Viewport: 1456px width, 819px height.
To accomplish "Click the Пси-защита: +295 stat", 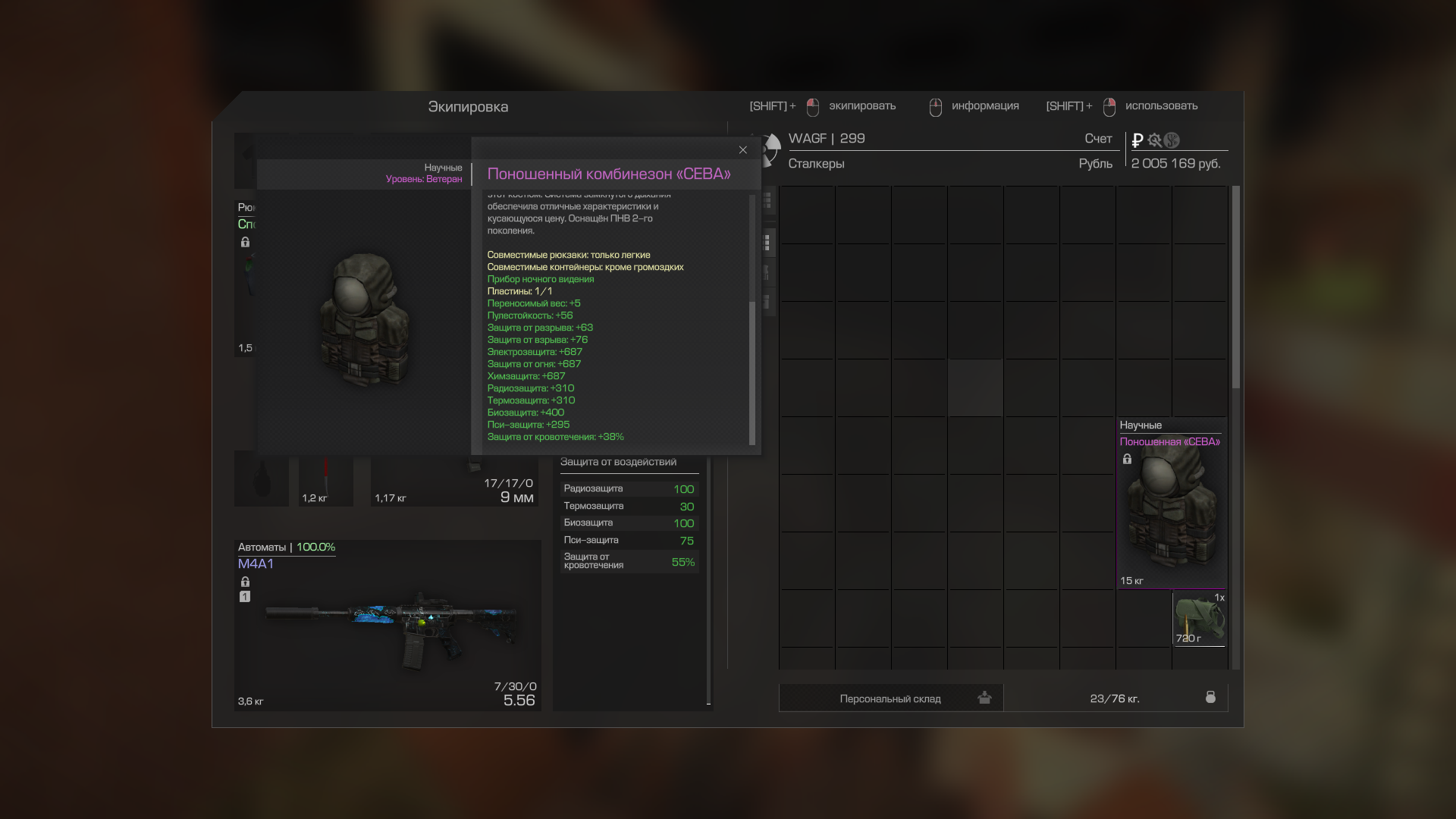I will coord(529,425).
